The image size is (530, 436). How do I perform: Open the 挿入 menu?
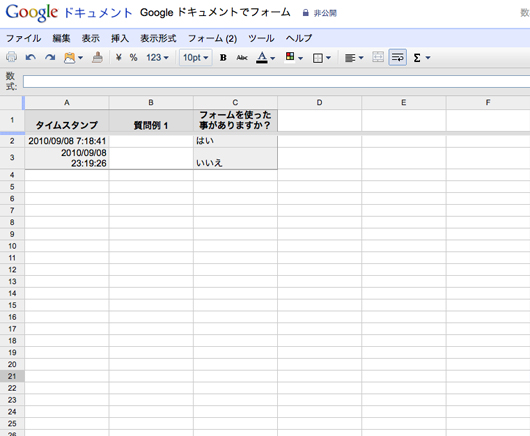pyautogui.click(x=120, y=38)
